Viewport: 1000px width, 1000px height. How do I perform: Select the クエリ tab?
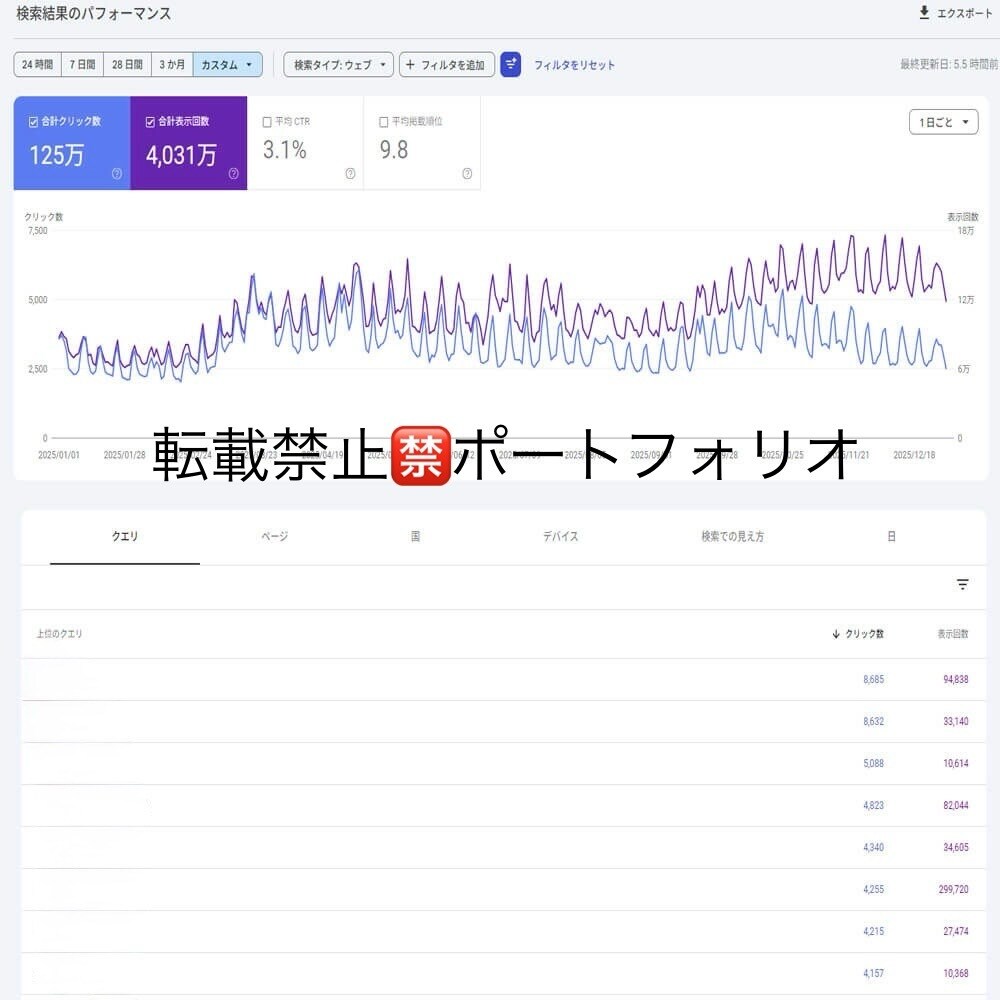click(x=125, y=536)
